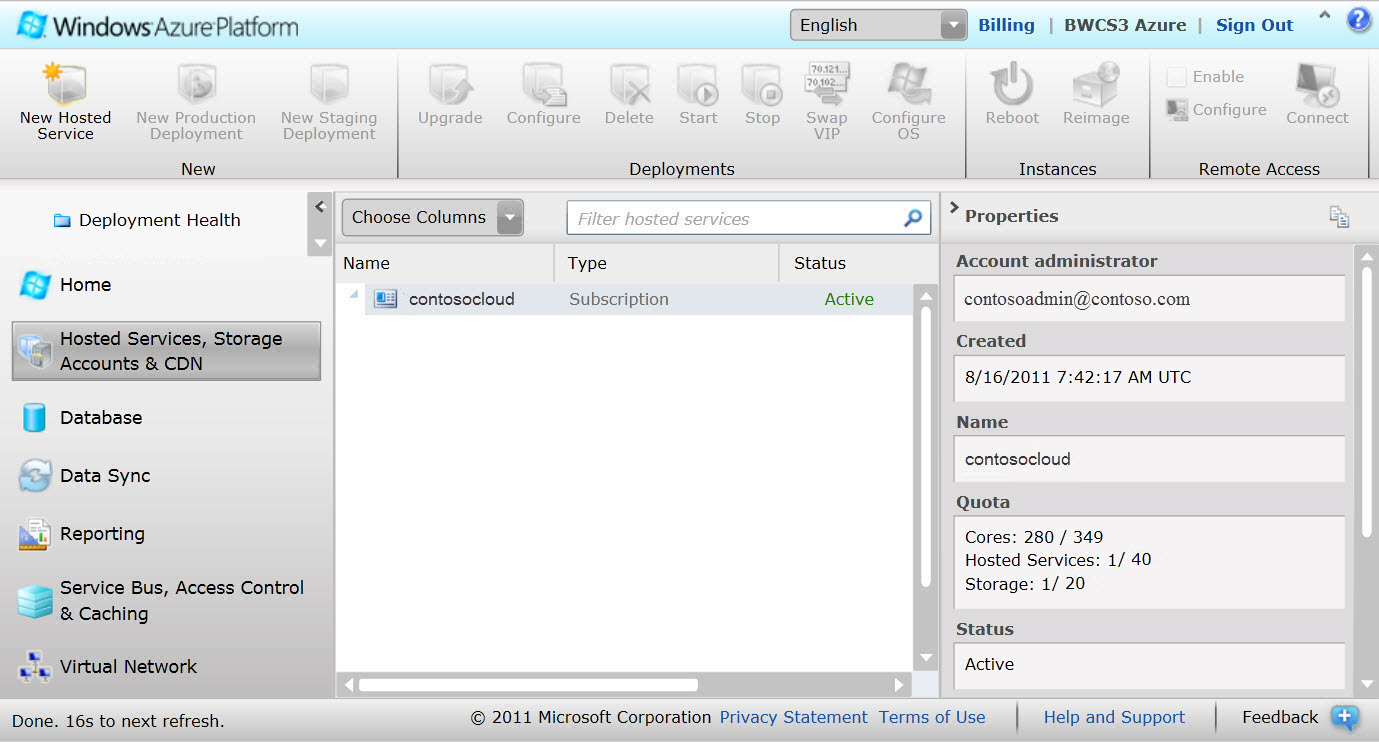Click the Subscription type cell
Viewport: 1379px width, 742px height.
click(x=619, y=299)
